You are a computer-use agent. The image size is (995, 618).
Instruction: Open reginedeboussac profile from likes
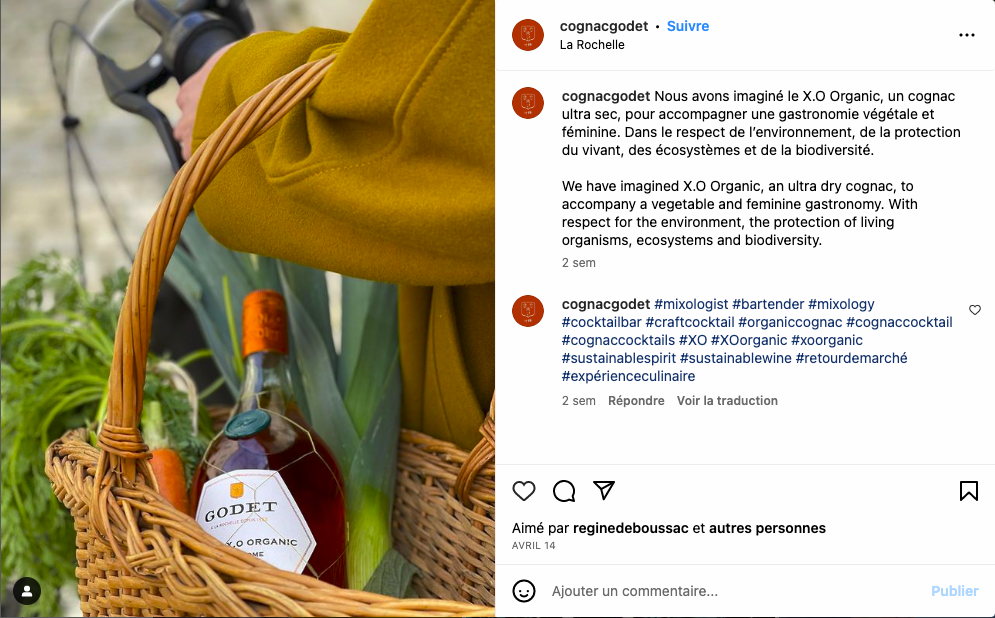[630, 528]
